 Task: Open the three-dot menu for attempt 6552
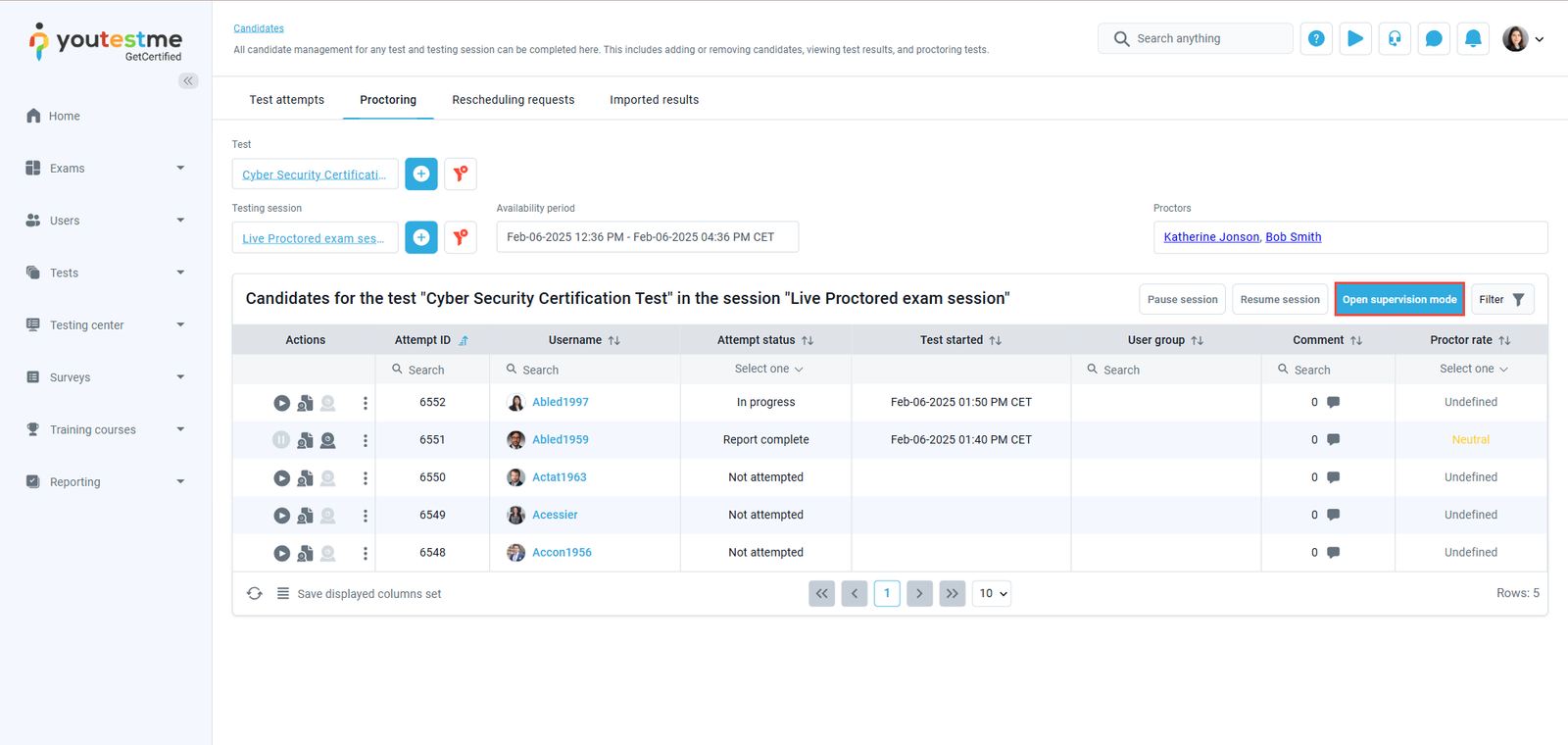pos(366,403)
